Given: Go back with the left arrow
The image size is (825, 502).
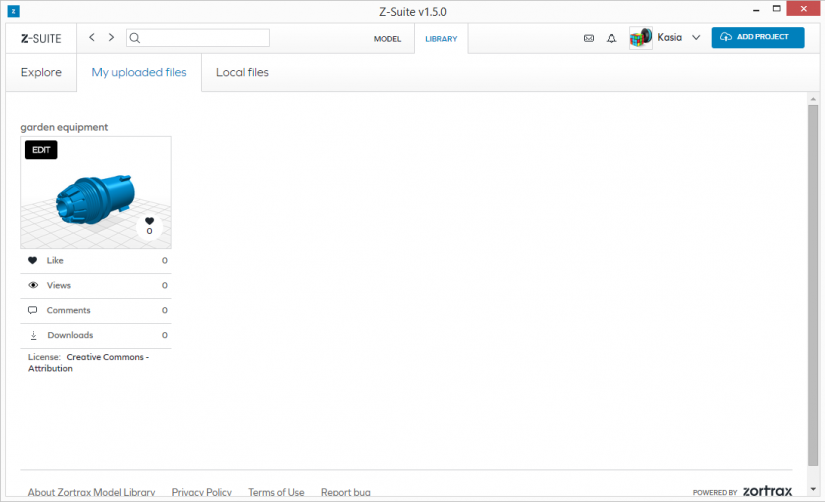Looking at the screenshot, I should (x=92, y=37).
